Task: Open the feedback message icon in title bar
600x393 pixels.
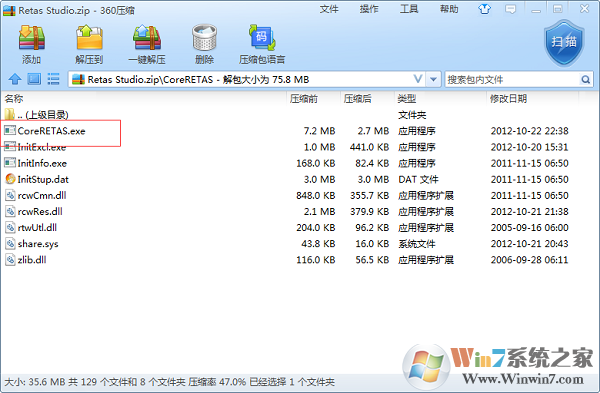Action: click(x=510, y=9)
